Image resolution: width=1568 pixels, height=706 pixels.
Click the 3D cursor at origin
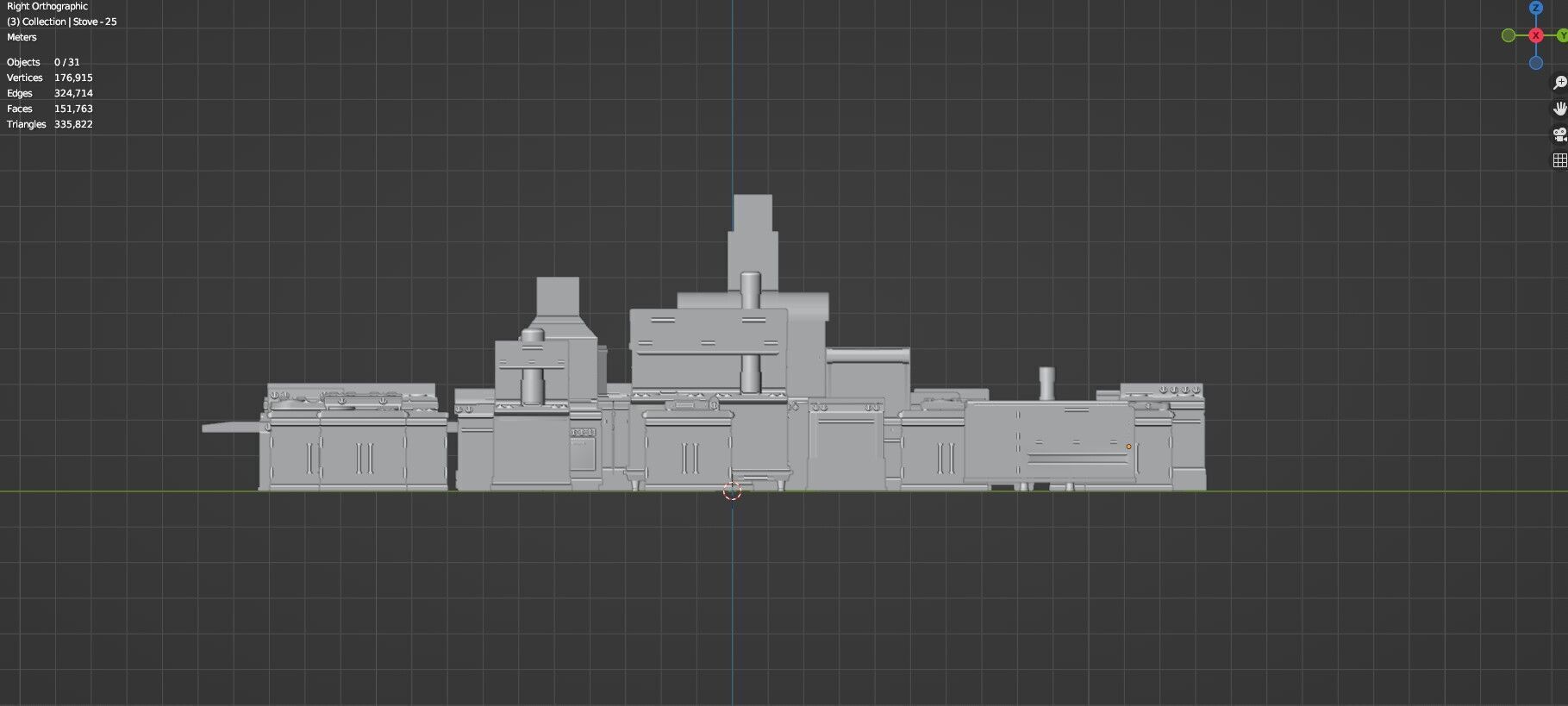[732, 491]
